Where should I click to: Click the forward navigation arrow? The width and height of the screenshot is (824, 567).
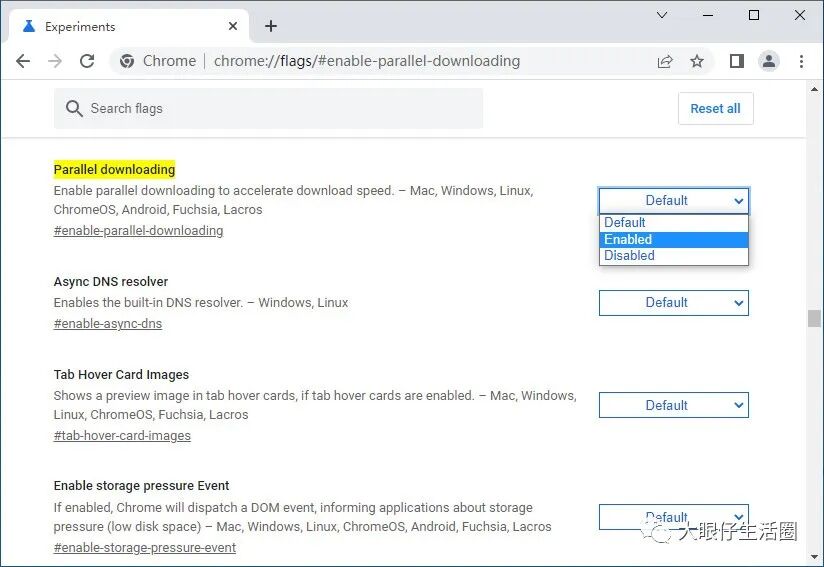point(55,61)
